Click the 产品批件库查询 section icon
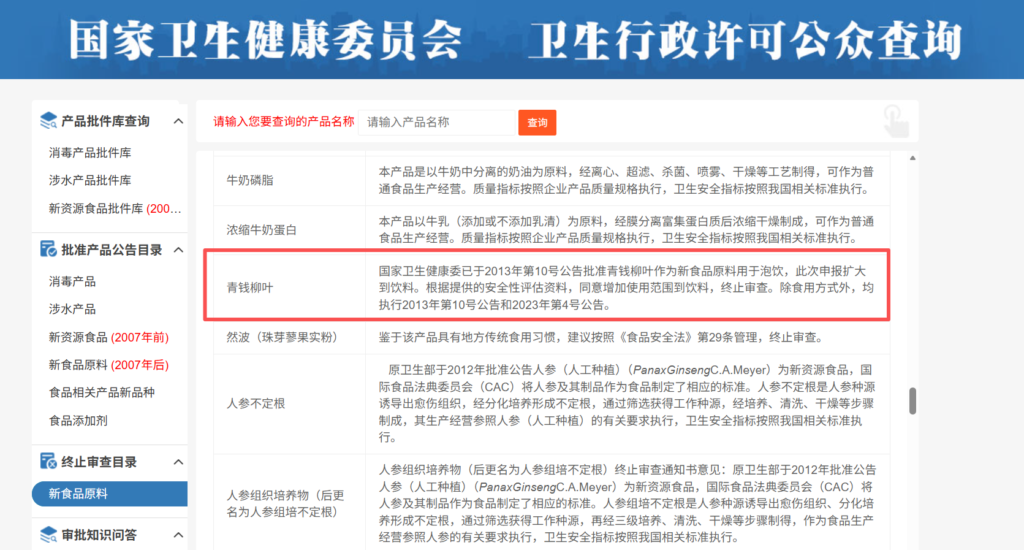This screenshot has height=550, width=1024. (48, 121)
